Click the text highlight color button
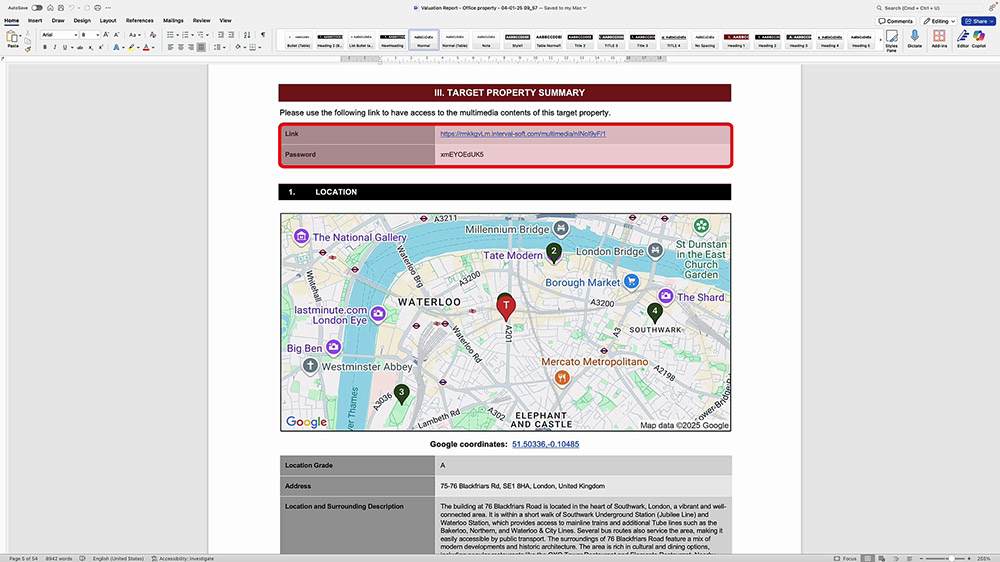 [131, 47]
